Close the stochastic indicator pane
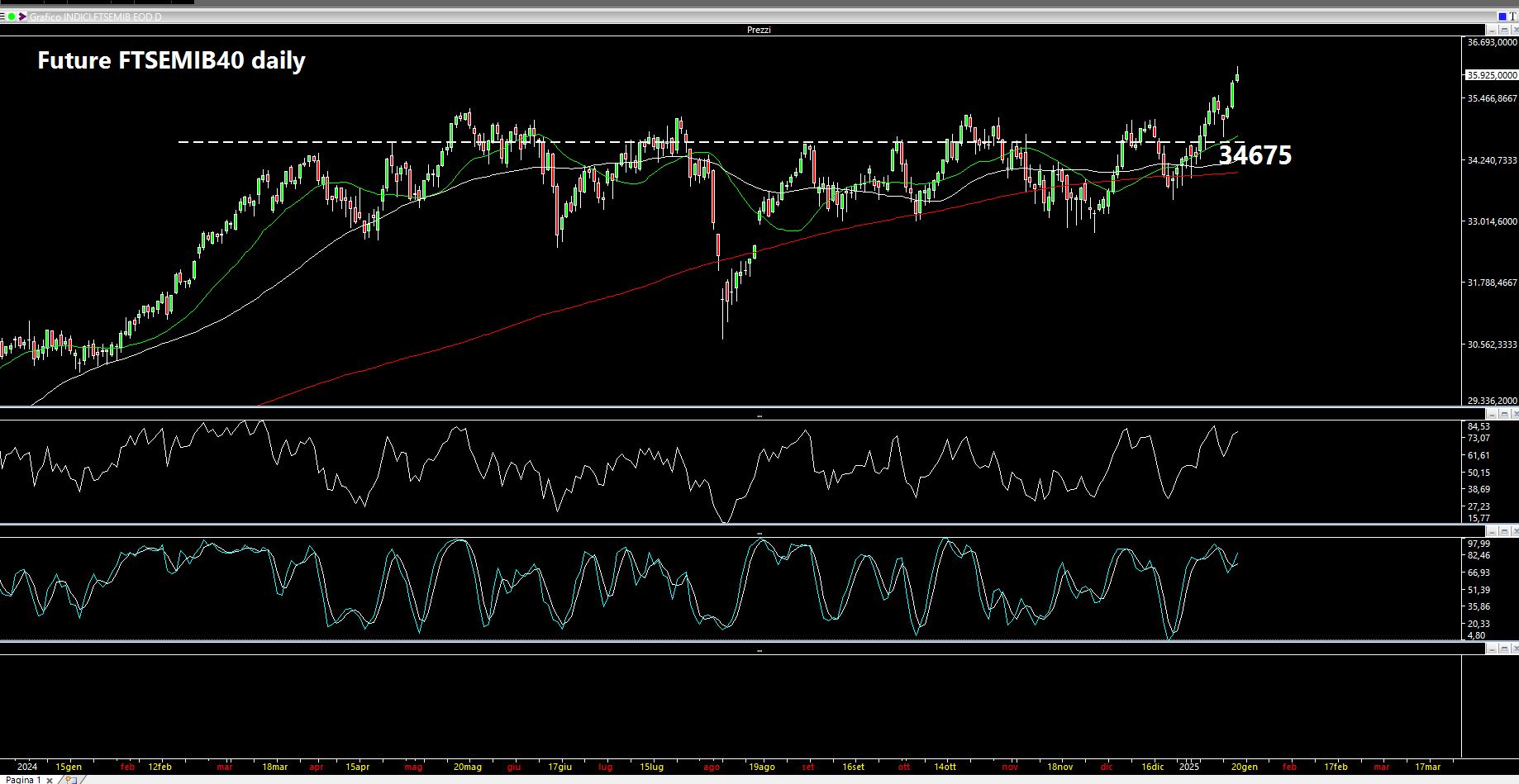This screenshot has height=784, width=1519. pyautogui.click(x=1515, y=531)
